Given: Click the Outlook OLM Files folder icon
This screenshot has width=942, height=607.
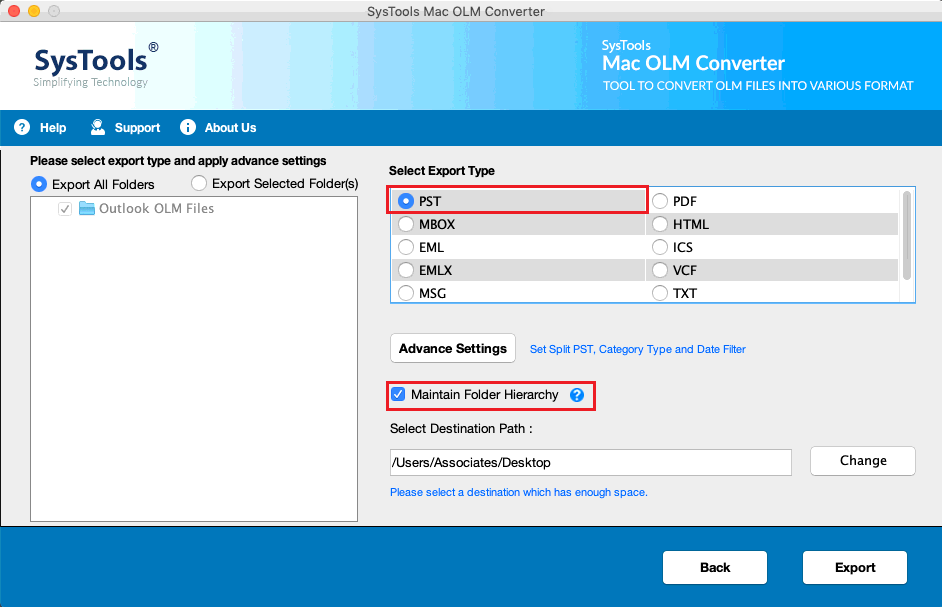Looking at the screenshot, I should 87,209.
